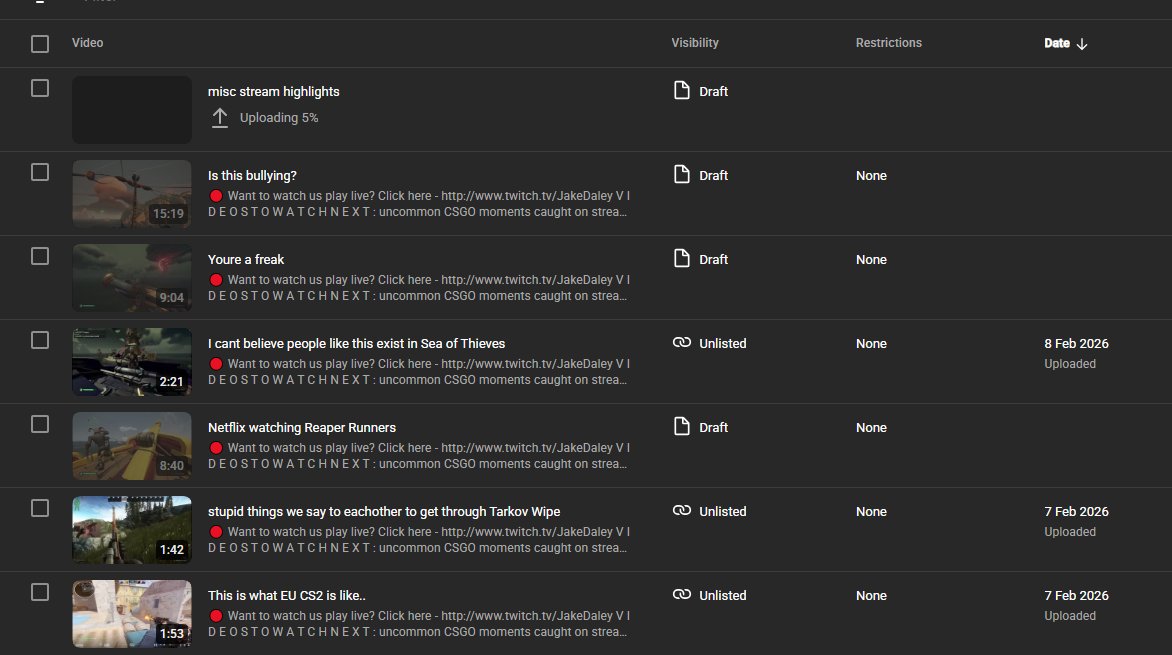Click the draft document icon for 'Is this bullying?'

(x=682, y=174)
